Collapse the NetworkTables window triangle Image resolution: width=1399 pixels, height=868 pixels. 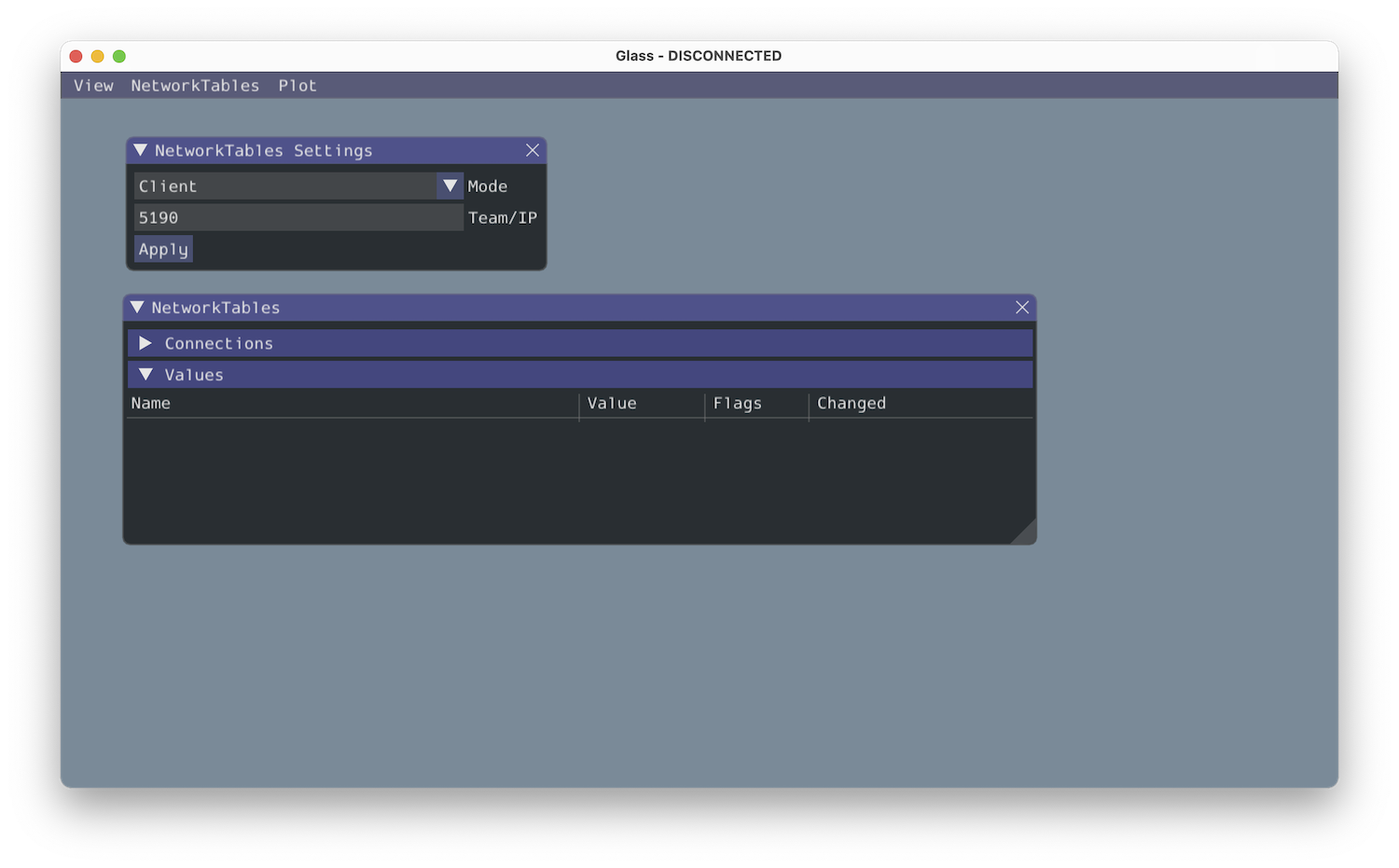[x=138, y=308]
